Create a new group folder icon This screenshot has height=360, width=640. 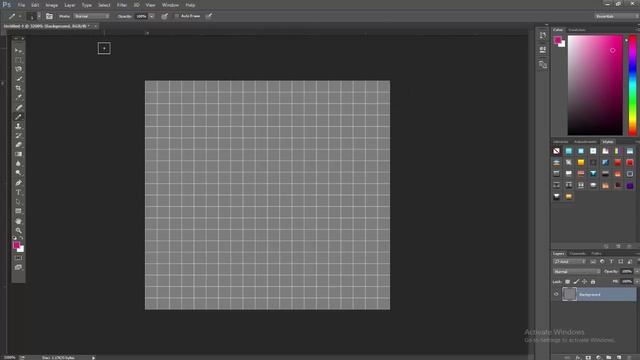(609, 357)
